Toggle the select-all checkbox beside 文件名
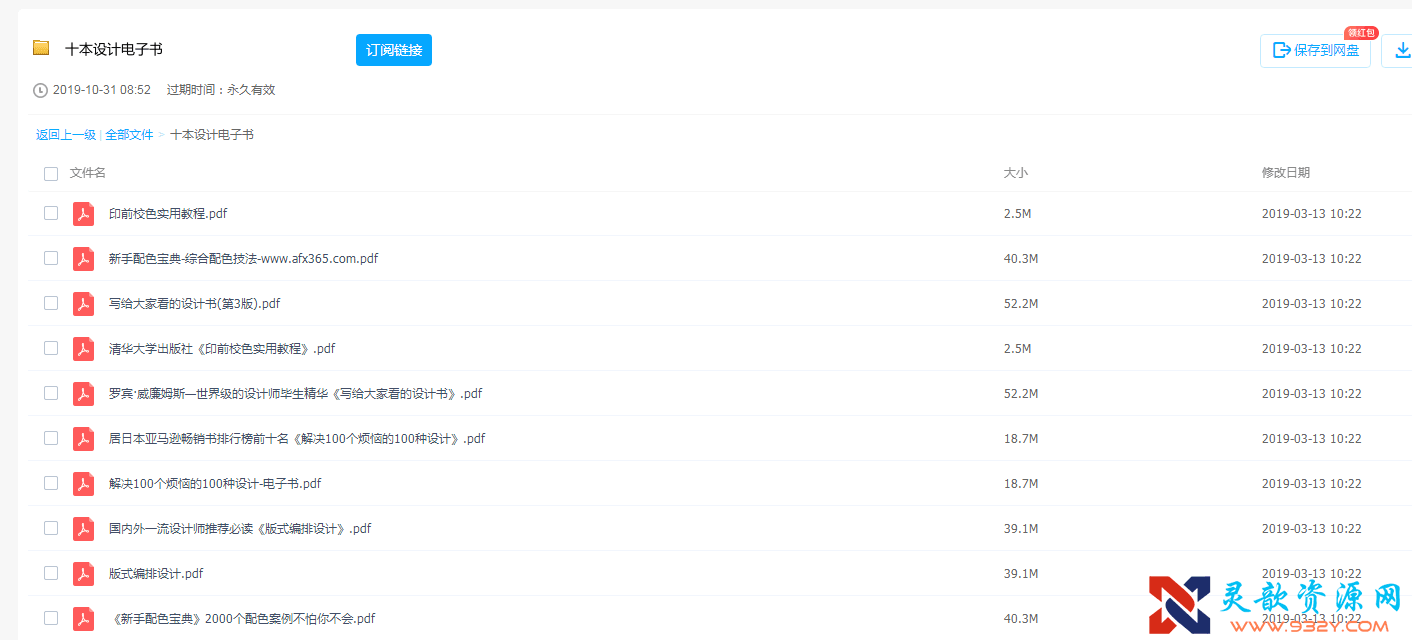This screenshot has height=640, width=1412. pyautogui.click(x=51, y=174)
